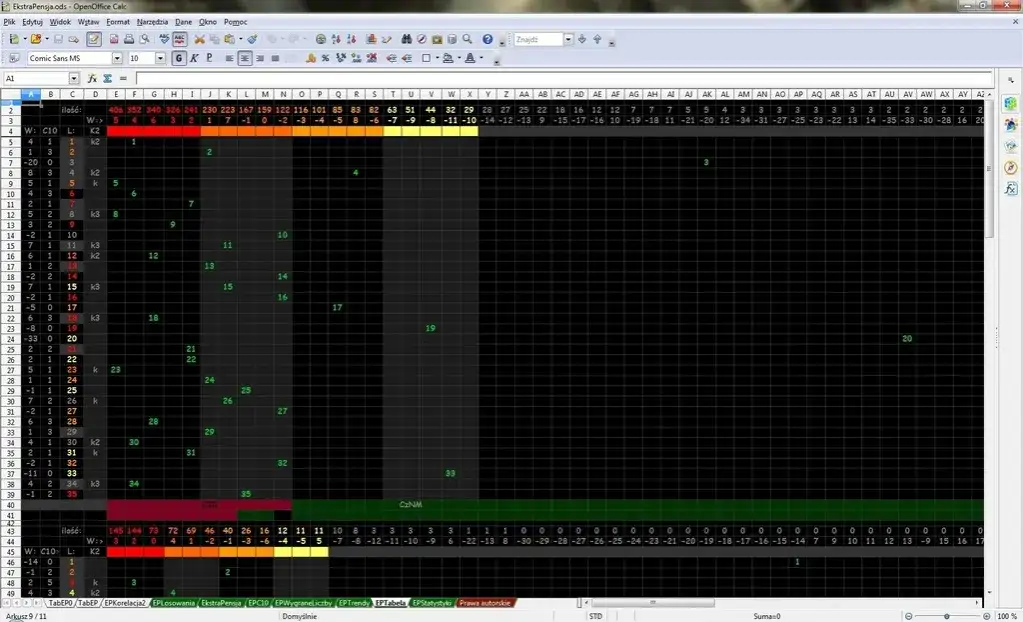The image size is (1023, 622).
Task: Toggle Bold formatting button
Action: [x=180, y=58]
